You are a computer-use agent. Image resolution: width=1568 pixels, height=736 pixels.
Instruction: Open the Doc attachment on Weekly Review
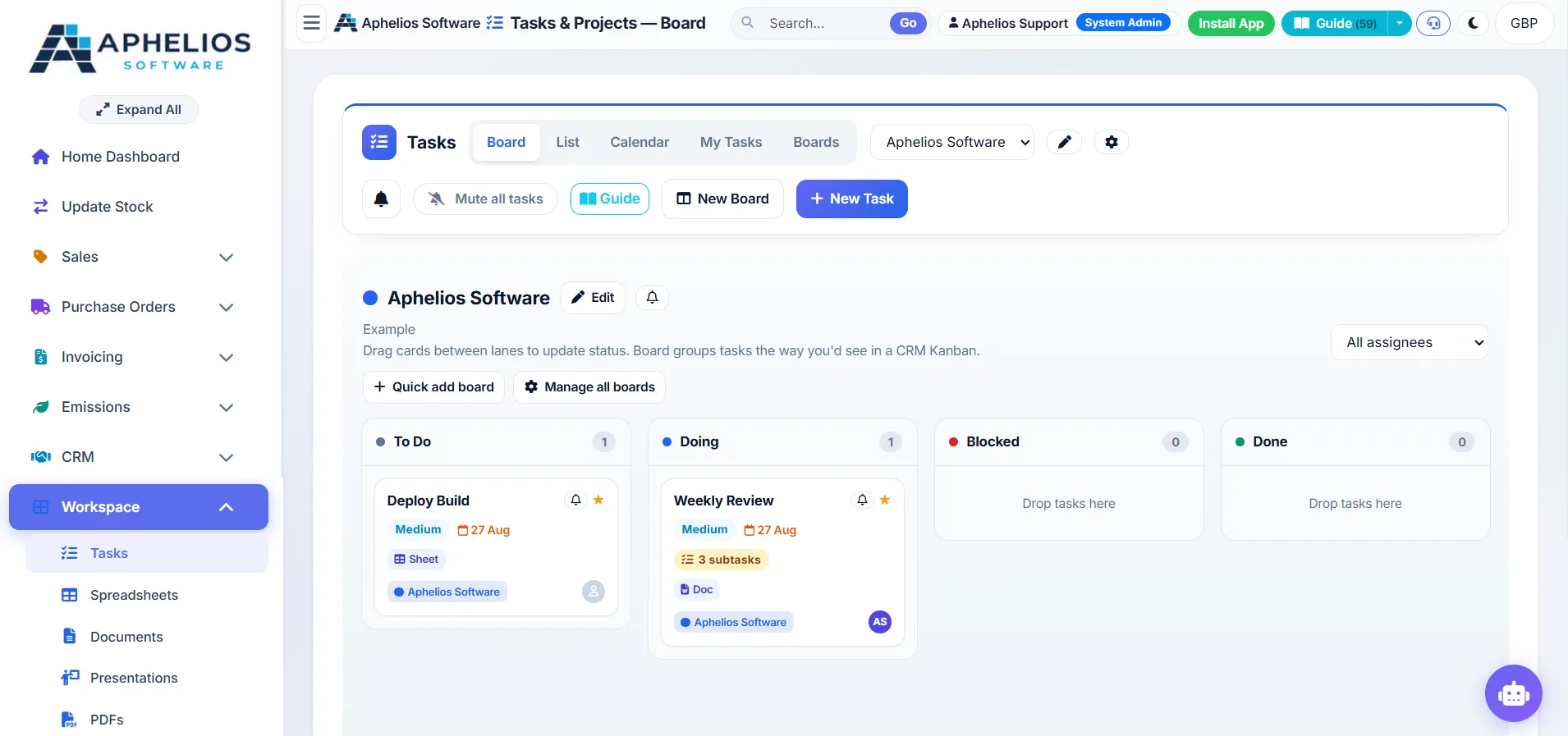pyautogui.click(x=696, y=590)
